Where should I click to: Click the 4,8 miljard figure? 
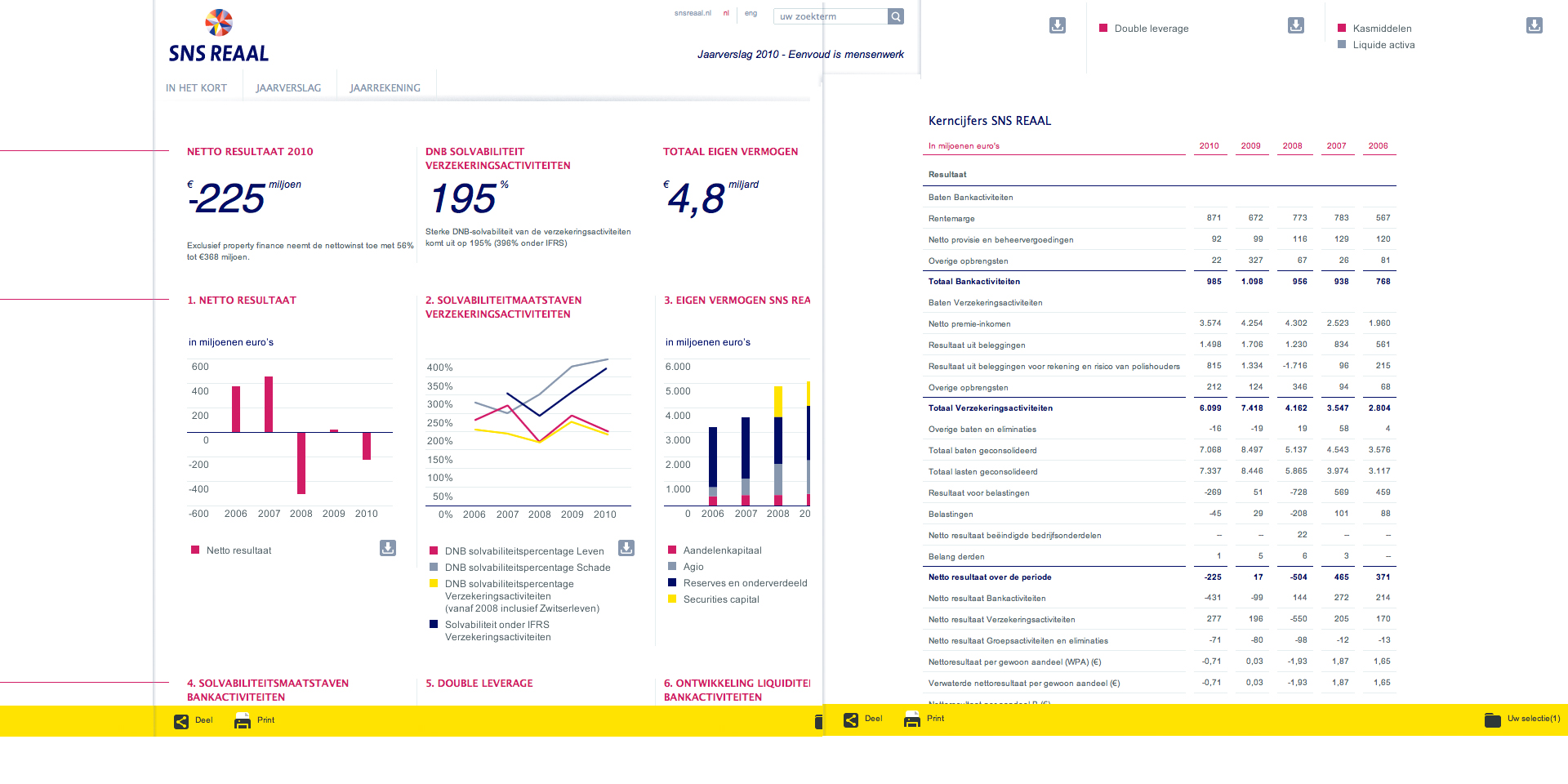(x=710, y=198)
